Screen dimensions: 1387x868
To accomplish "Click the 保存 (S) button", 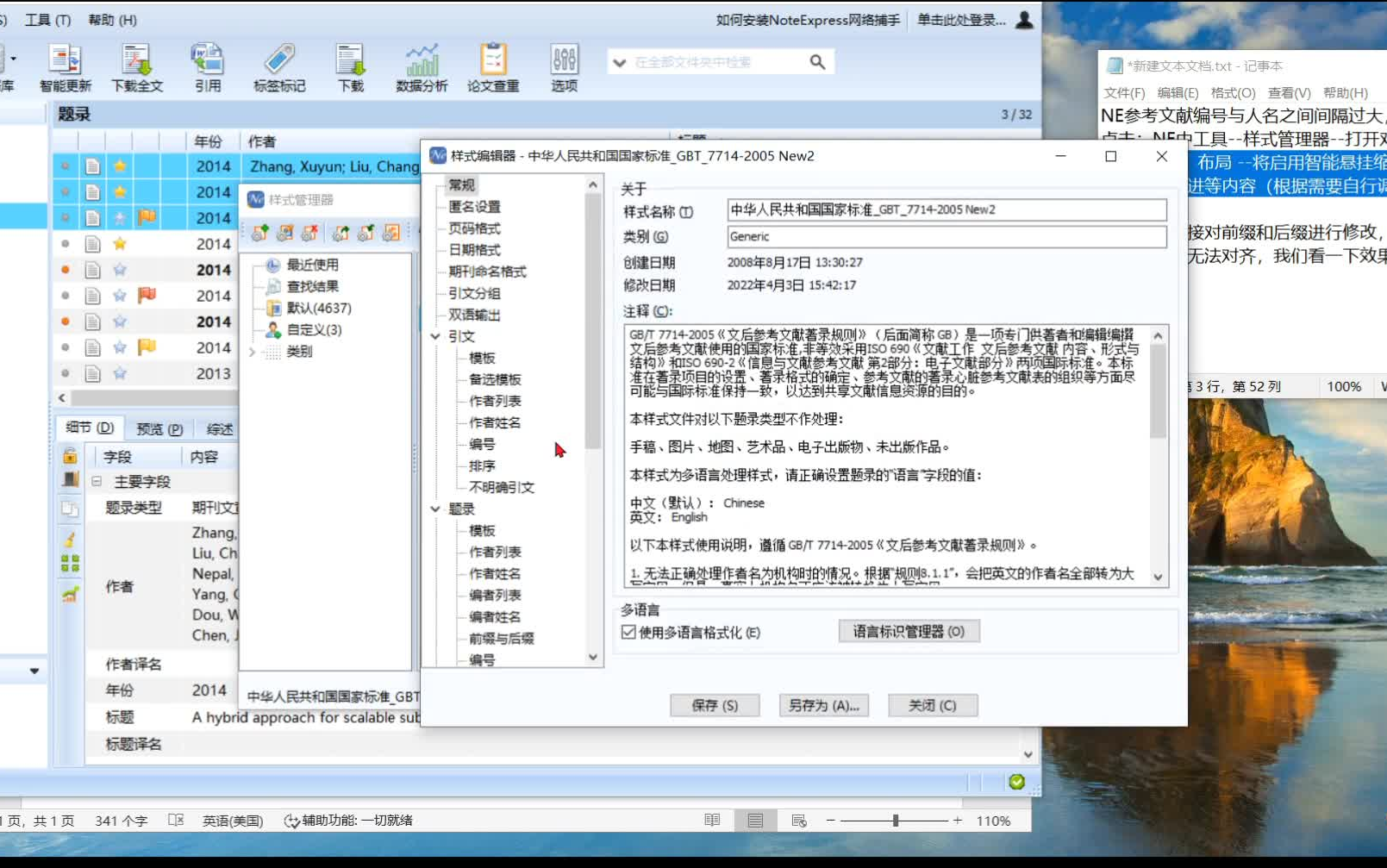I will [715, 705].
